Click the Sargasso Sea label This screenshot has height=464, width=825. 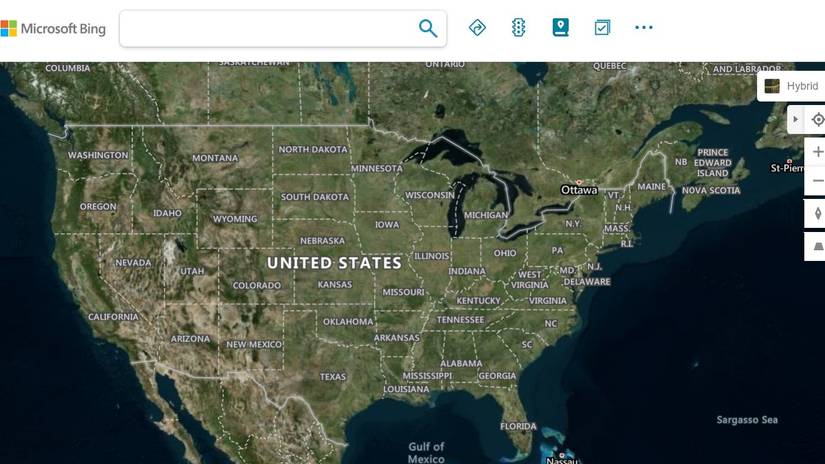point(747,420)
